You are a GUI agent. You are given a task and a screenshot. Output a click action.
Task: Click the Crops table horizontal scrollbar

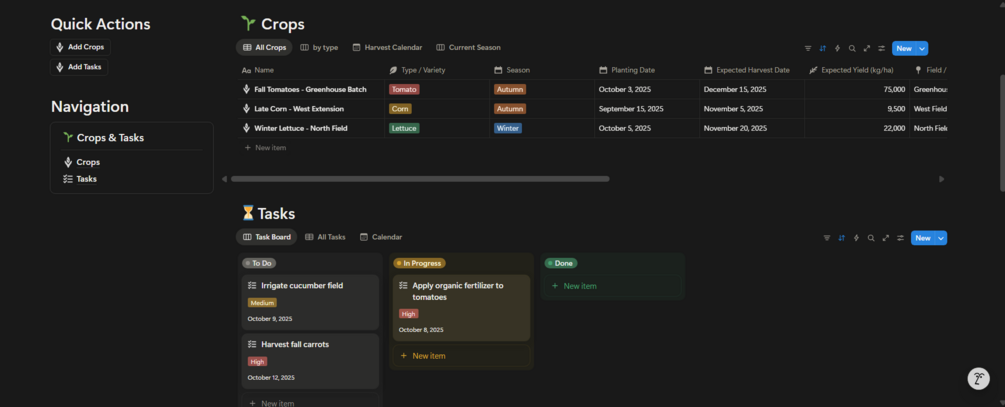click(x=420, y=179)
